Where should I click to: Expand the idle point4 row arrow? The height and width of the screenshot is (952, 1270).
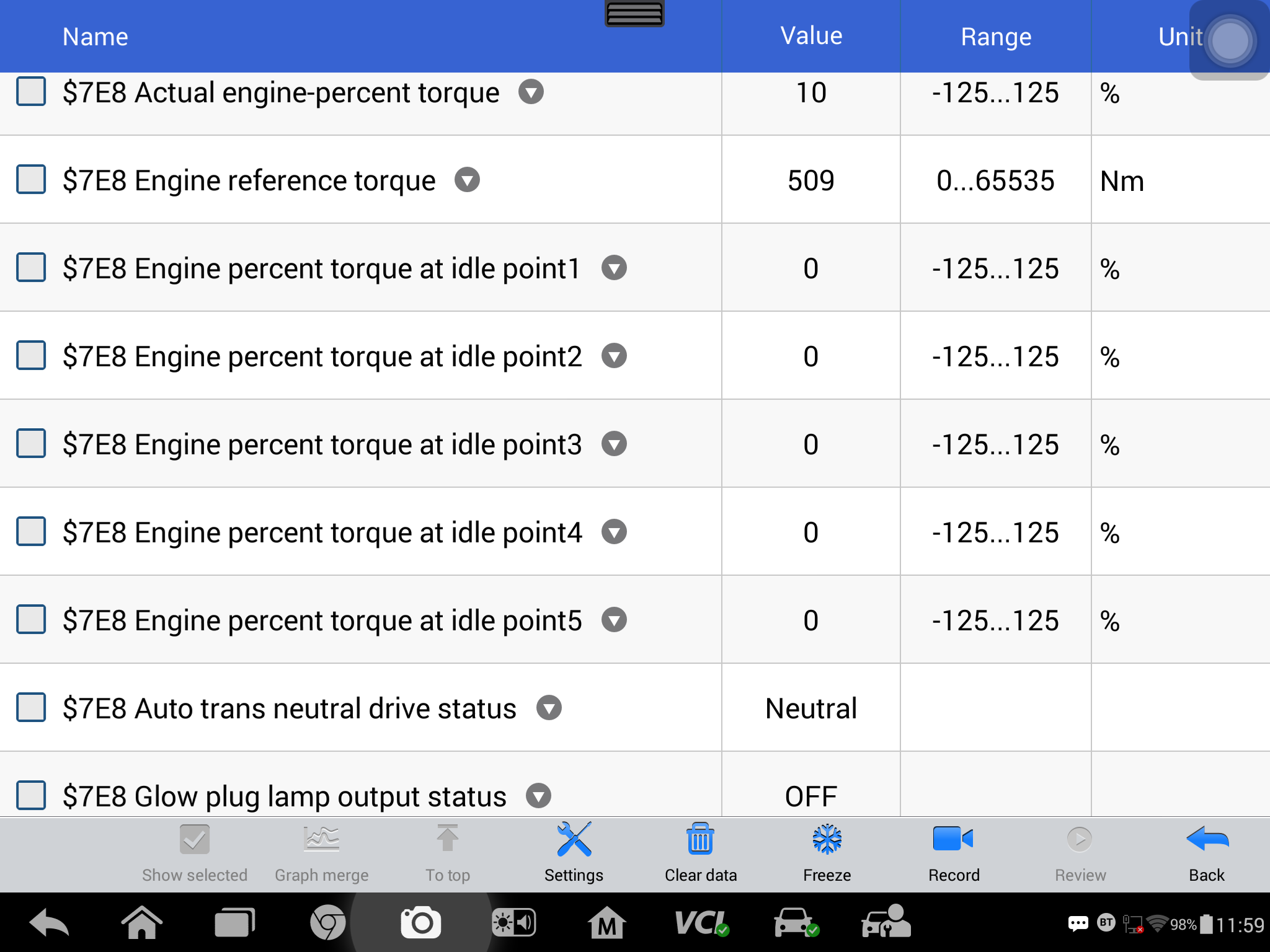615,532
